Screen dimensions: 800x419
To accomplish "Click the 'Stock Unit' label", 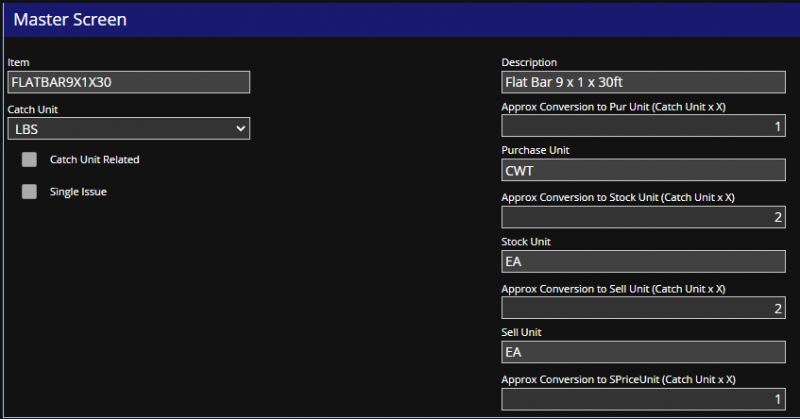I will 527,241.
